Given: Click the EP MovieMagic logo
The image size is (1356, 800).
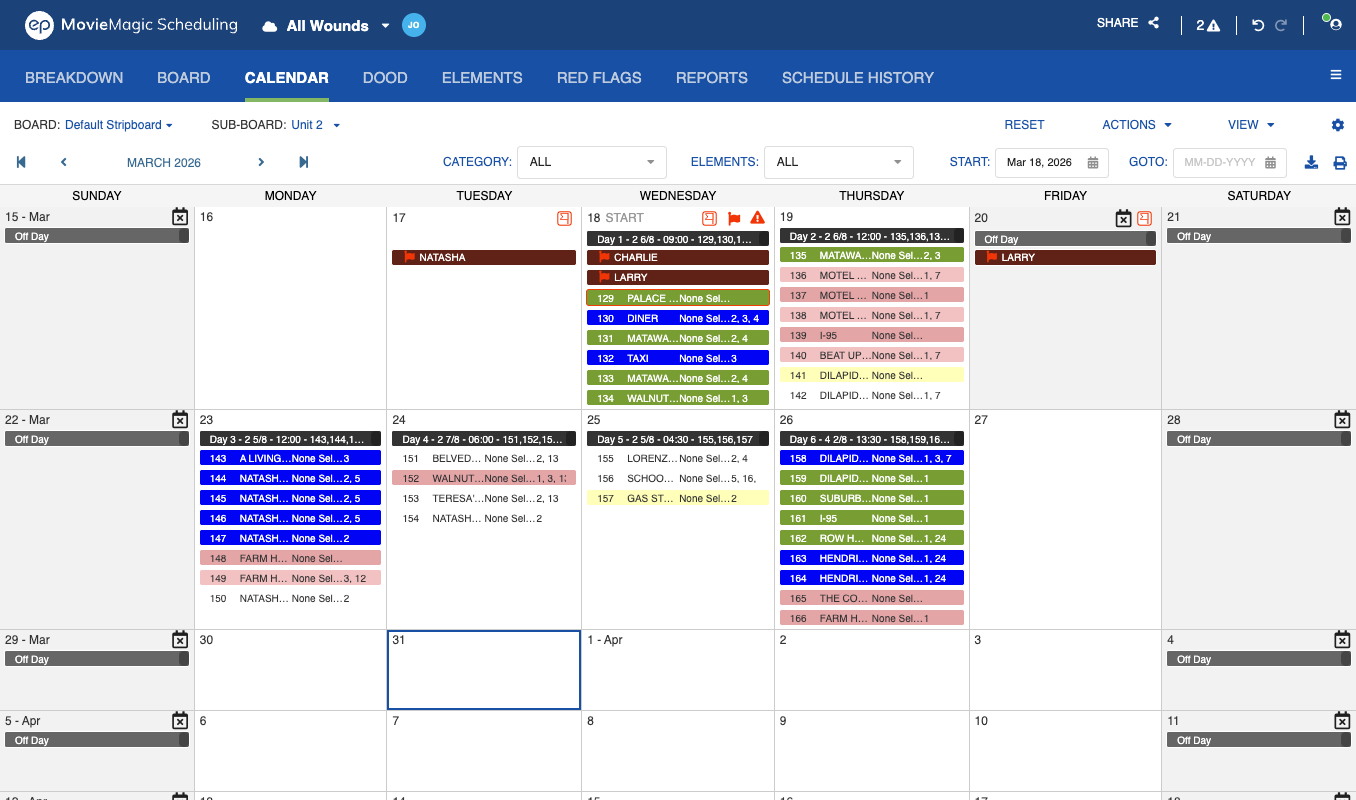Looking at the screenshot, I should click(131, 25).
